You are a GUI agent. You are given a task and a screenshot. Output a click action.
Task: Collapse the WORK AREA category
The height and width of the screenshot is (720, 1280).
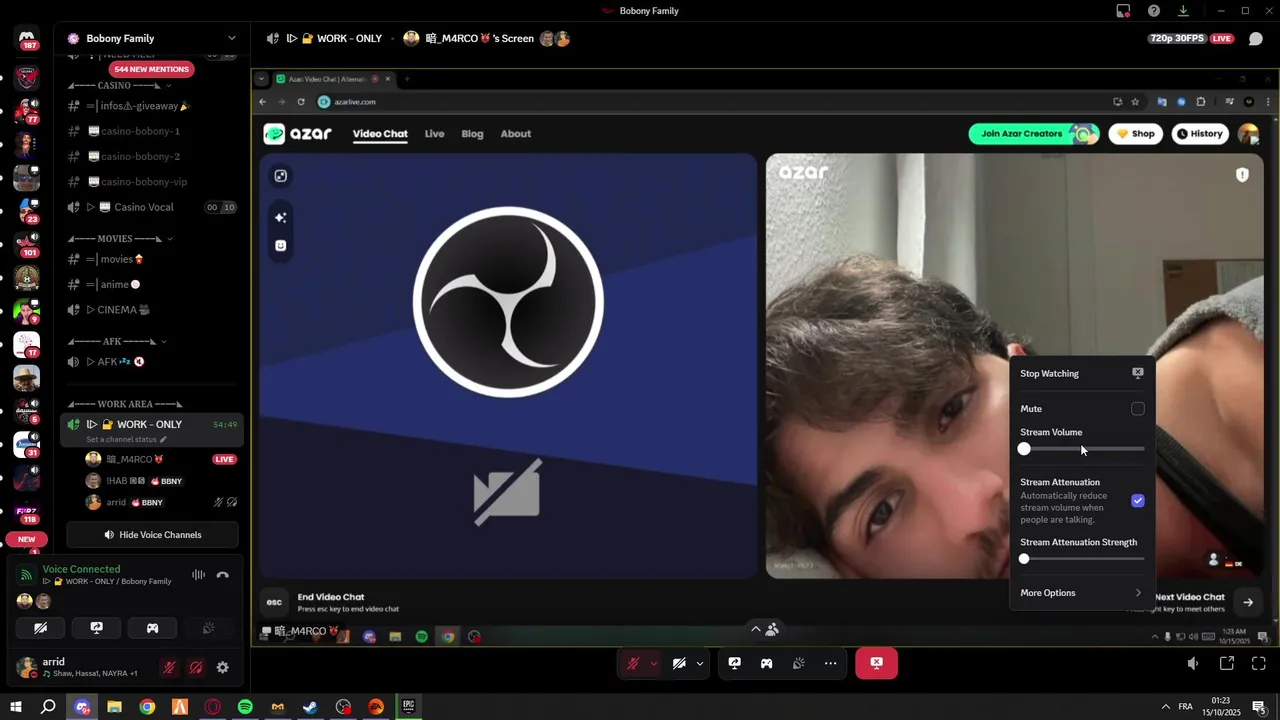click(125, 404)
